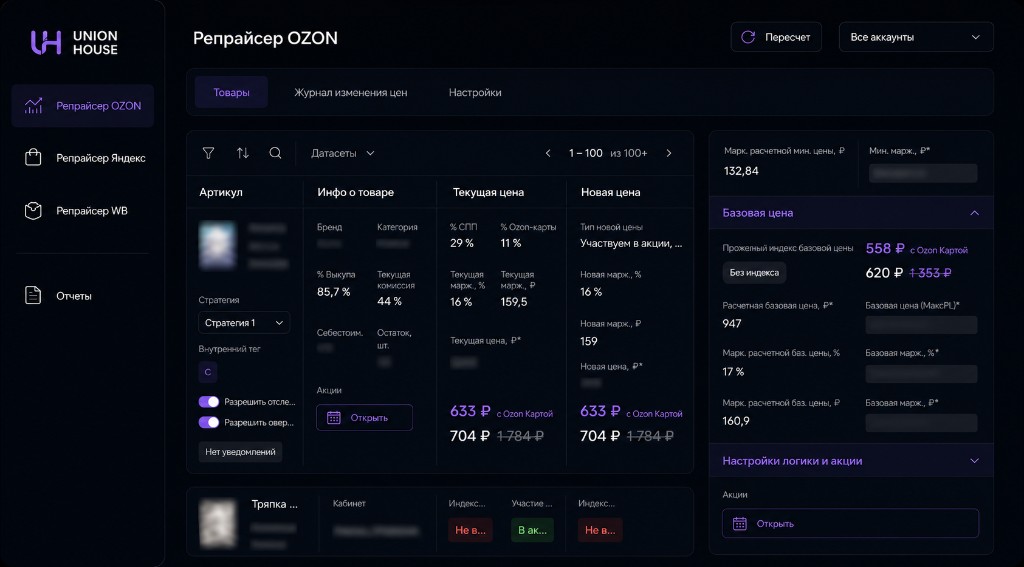Open the filter funnel icon

(x=208, y=153)
